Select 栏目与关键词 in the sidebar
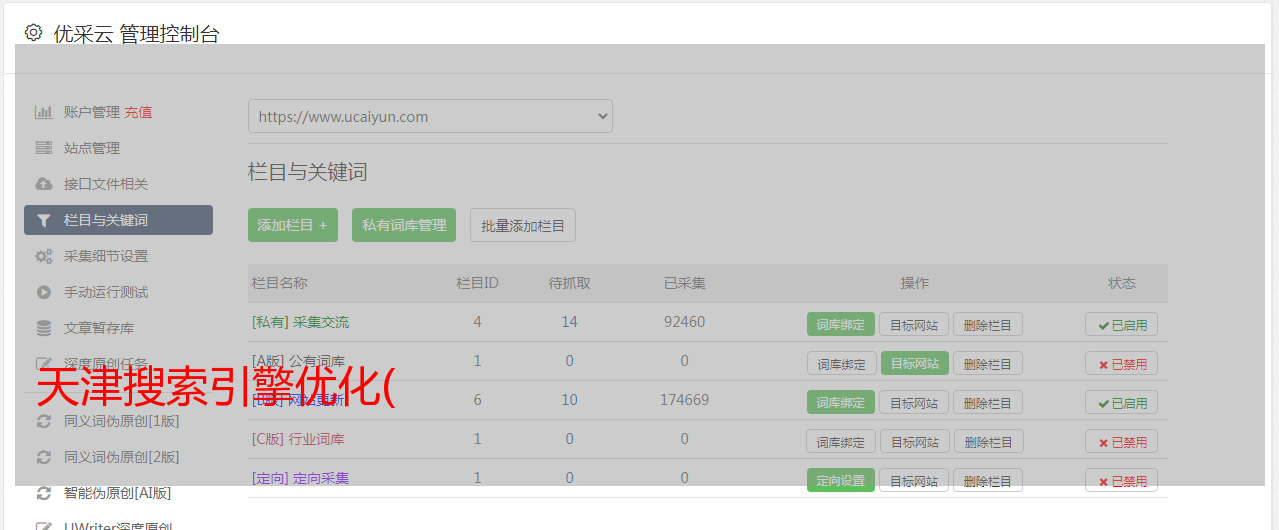 pyautogui.click(x=118, y=220)
